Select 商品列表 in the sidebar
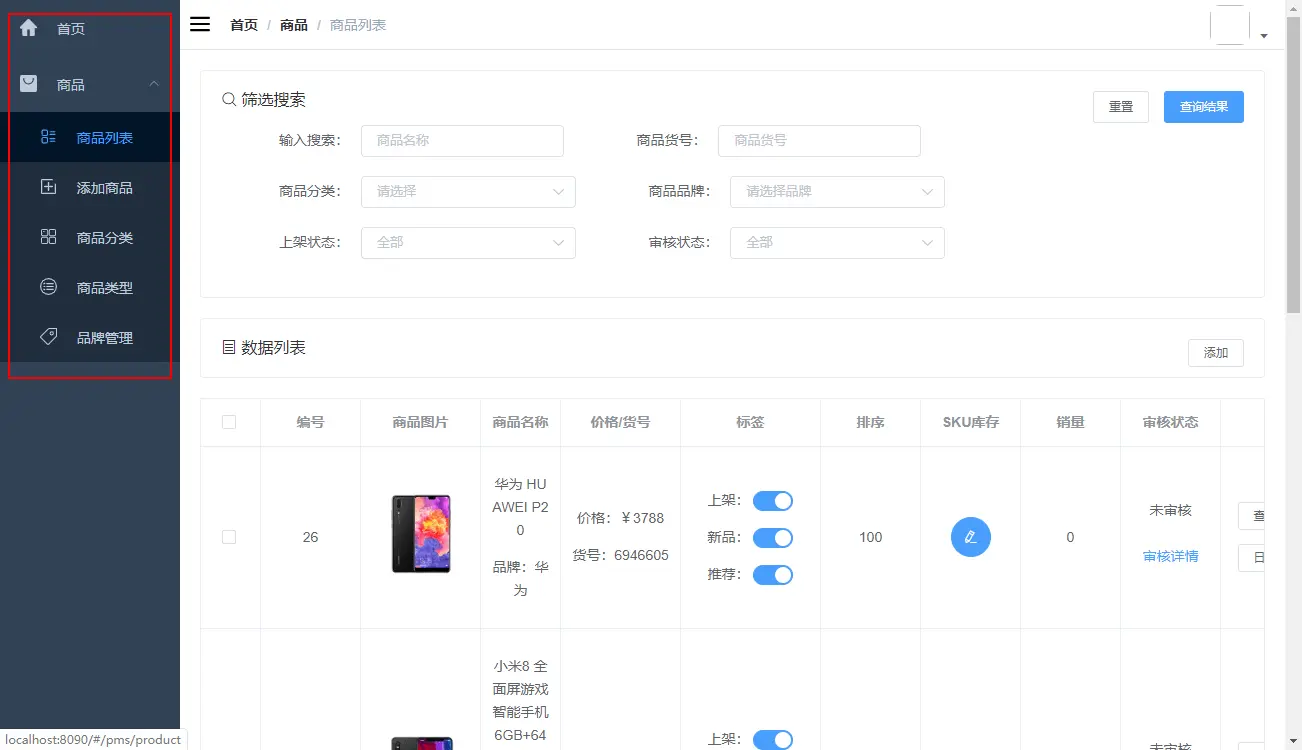1302x750 pixels. click(x=90, y=137)
